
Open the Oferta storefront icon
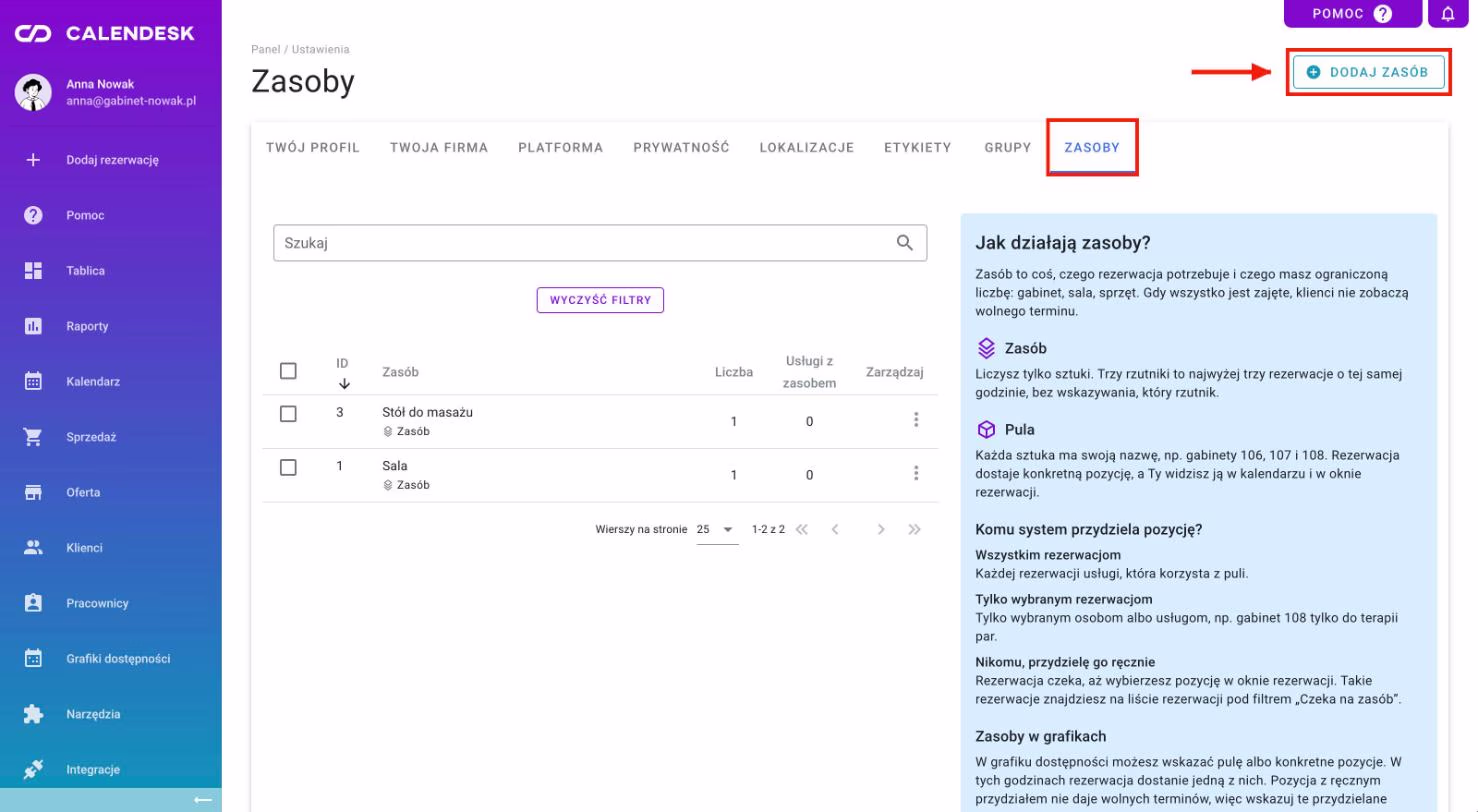[x=33, y=492]
